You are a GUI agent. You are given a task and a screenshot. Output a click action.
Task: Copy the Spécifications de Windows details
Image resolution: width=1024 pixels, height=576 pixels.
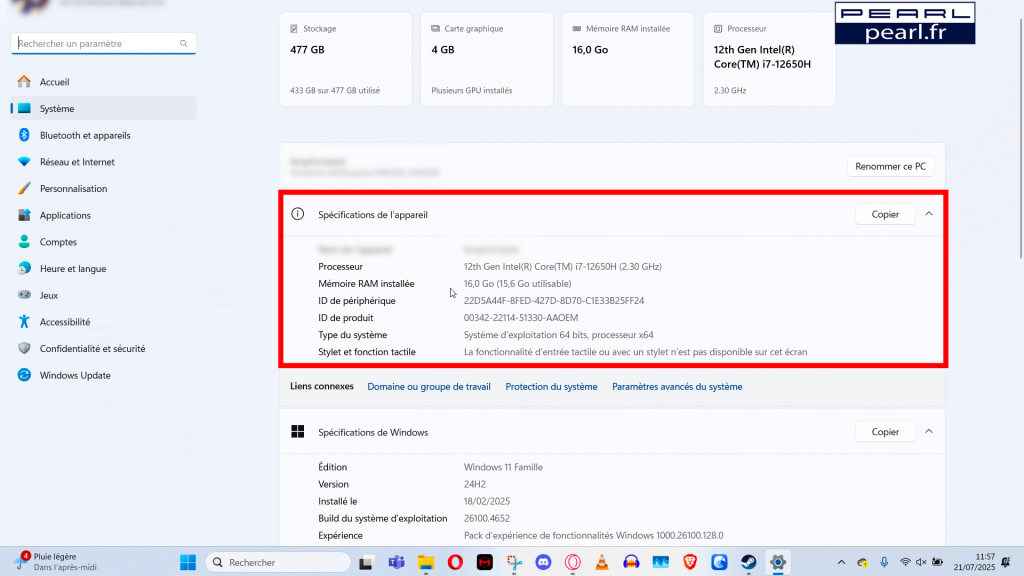885,432
